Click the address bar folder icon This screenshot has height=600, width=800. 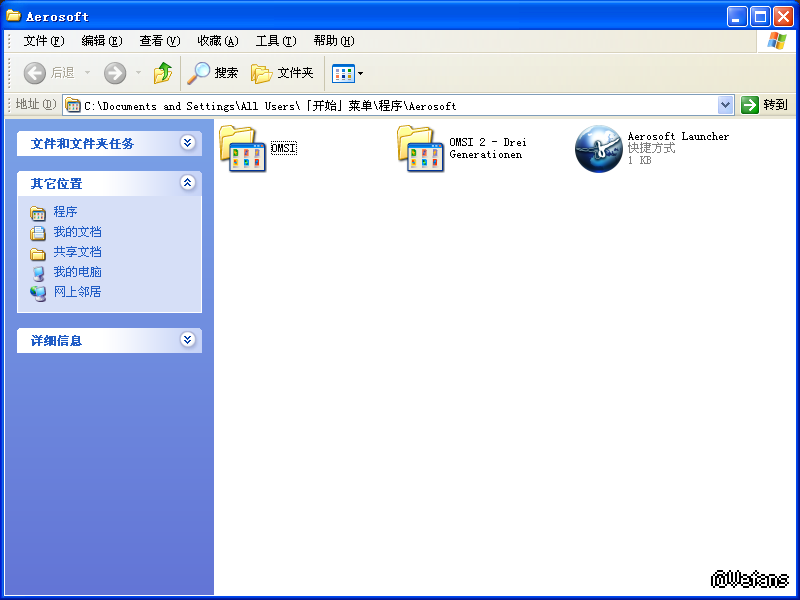coord(73,105)
